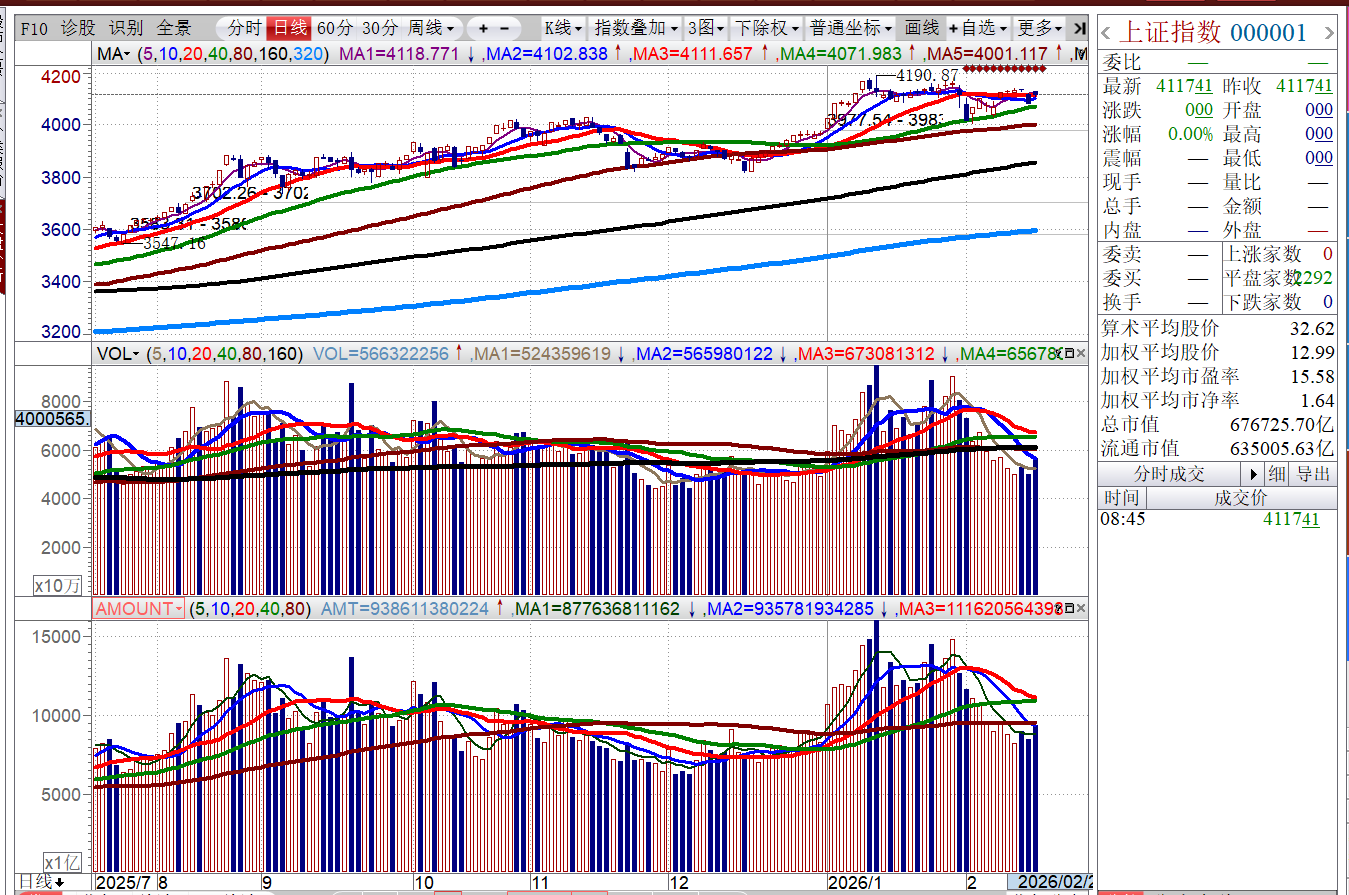Expand the AMOUNT indicator selector

click(x=139, y=608)
